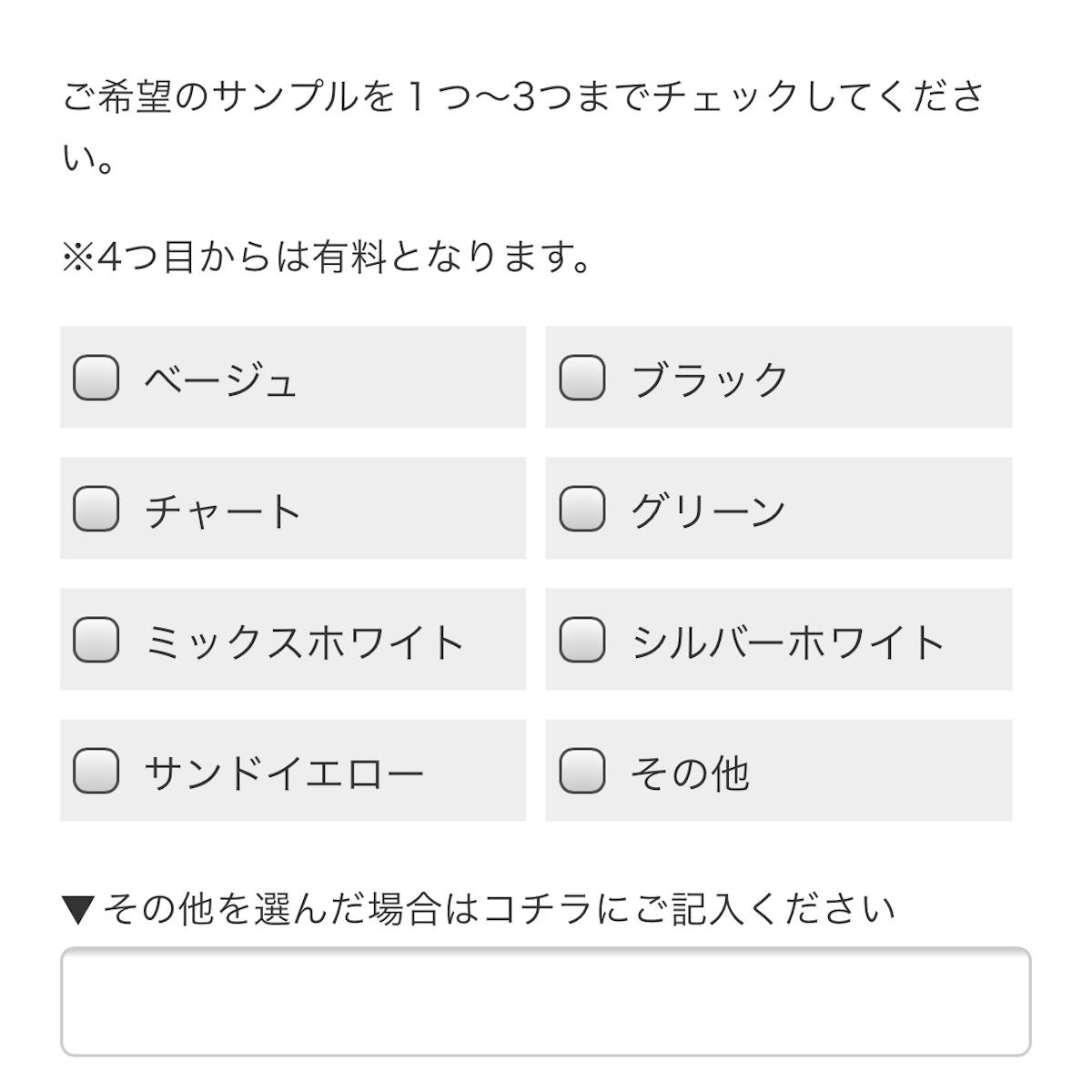Click the ※4つ目からは有料 note text
Viewport: 1092px width, 1092px height.
tap(328, 258)
